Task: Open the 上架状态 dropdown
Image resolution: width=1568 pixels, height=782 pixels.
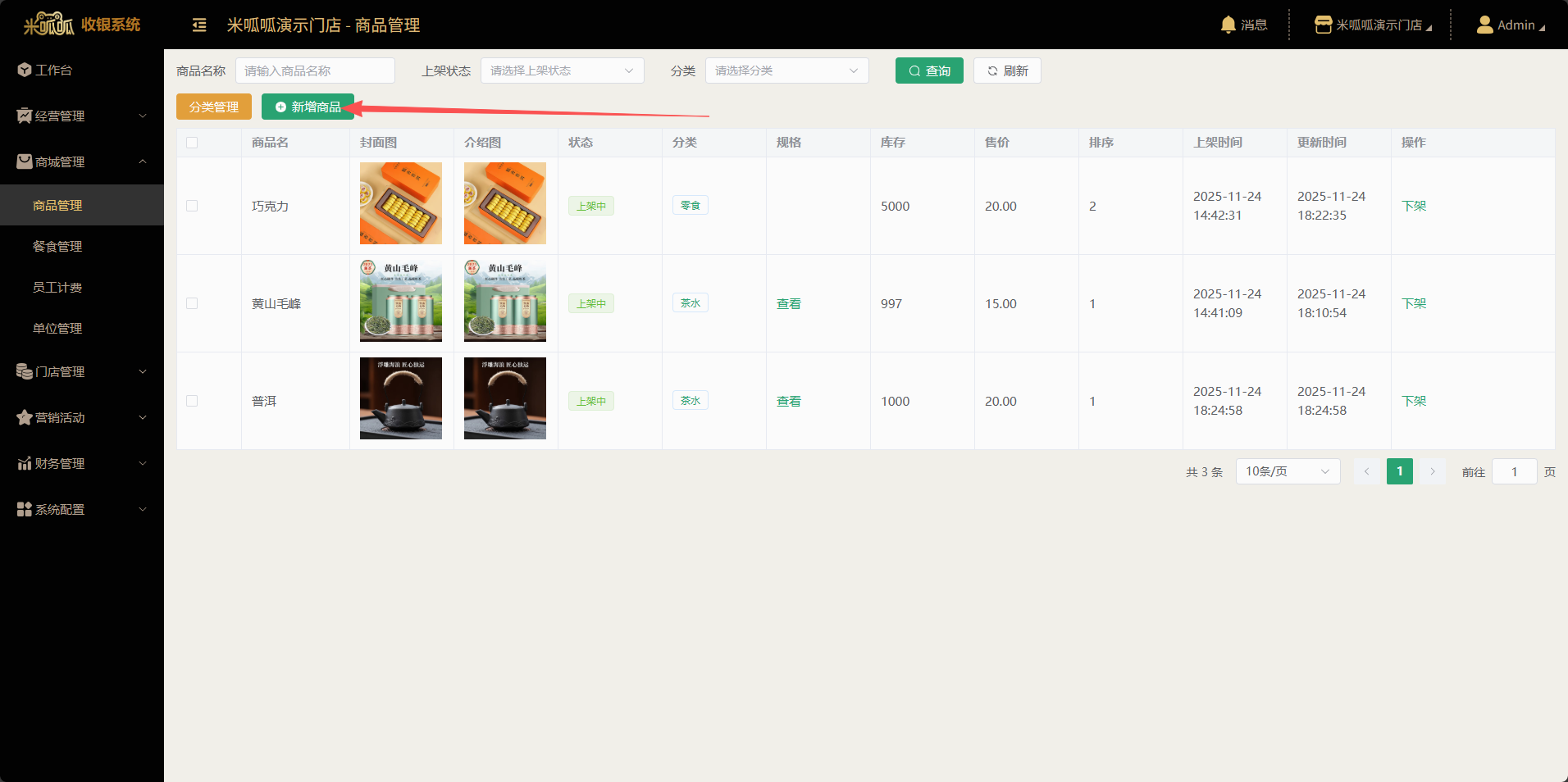Action: click(x=562, y=70)
